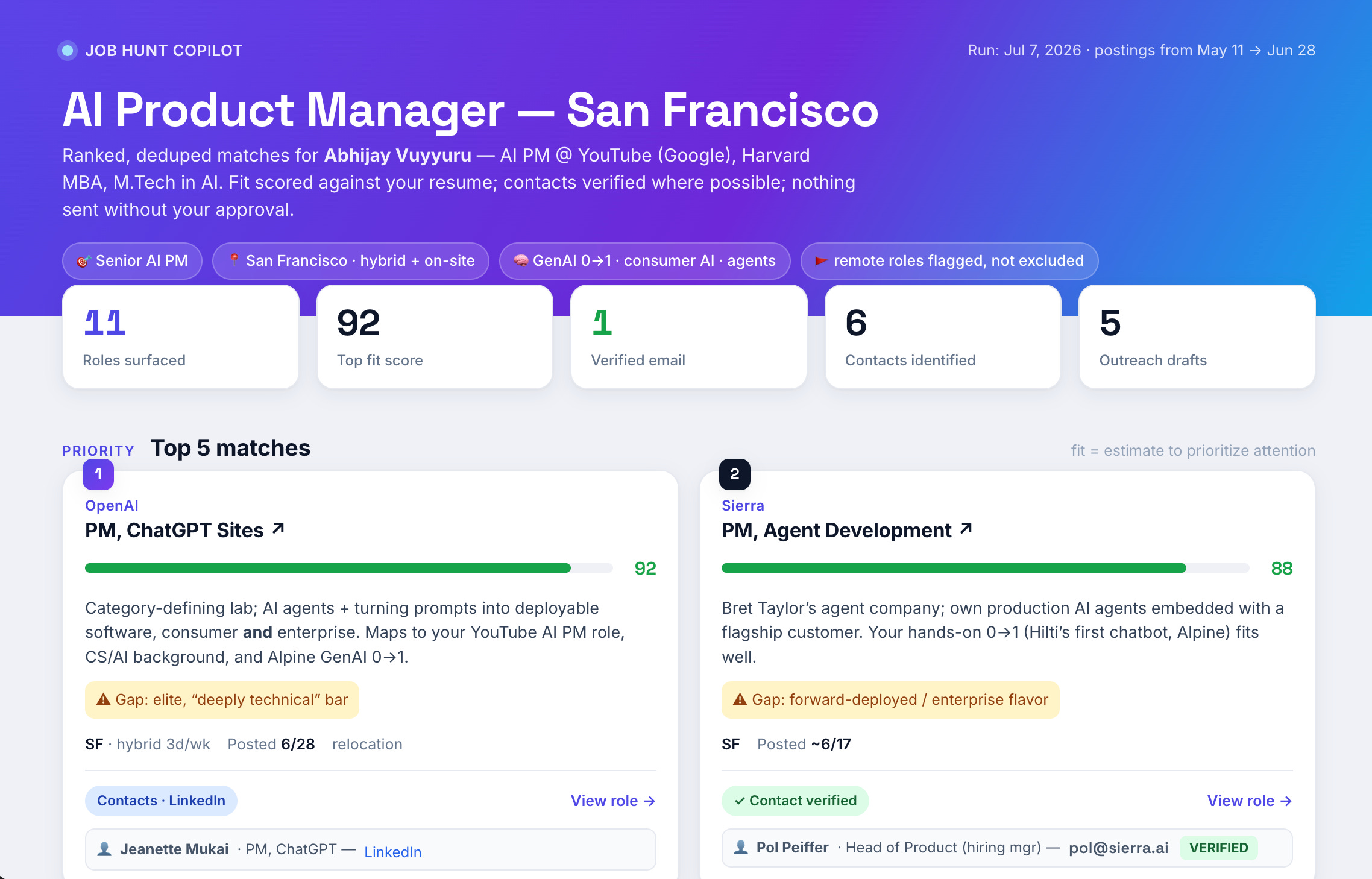
Task: Click the red flag on remote roles chip
Action: click(x=821, y=261)
